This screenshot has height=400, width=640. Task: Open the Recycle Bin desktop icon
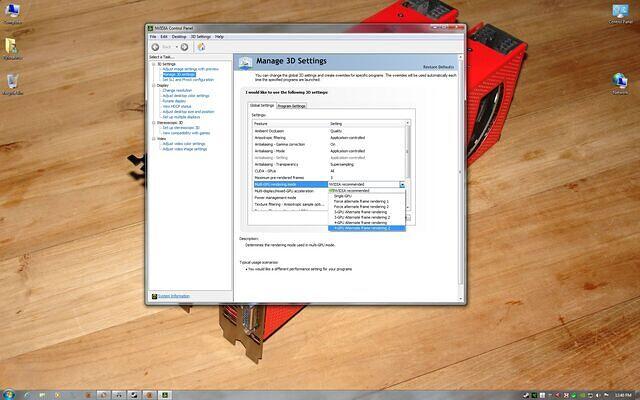pyautogui.click(x=12, y=82)
